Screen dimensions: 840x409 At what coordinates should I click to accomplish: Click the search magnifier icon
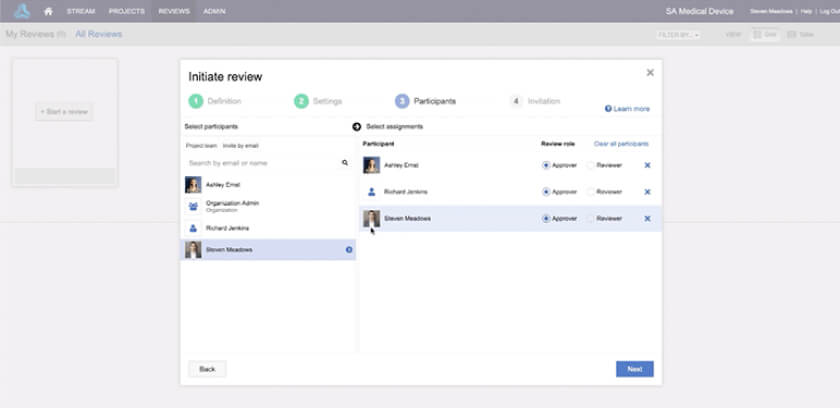(345, 162)
